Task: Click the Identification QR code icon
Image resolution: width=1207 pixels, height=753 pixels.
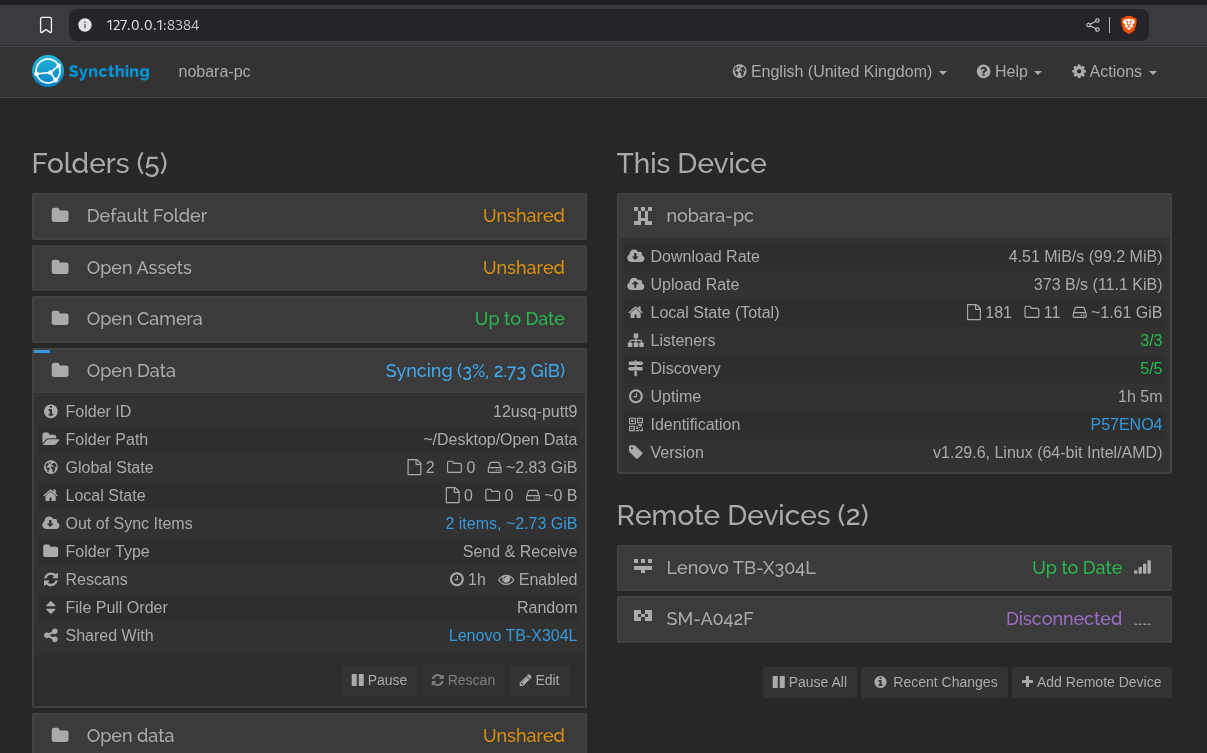Action: (636, 424)
